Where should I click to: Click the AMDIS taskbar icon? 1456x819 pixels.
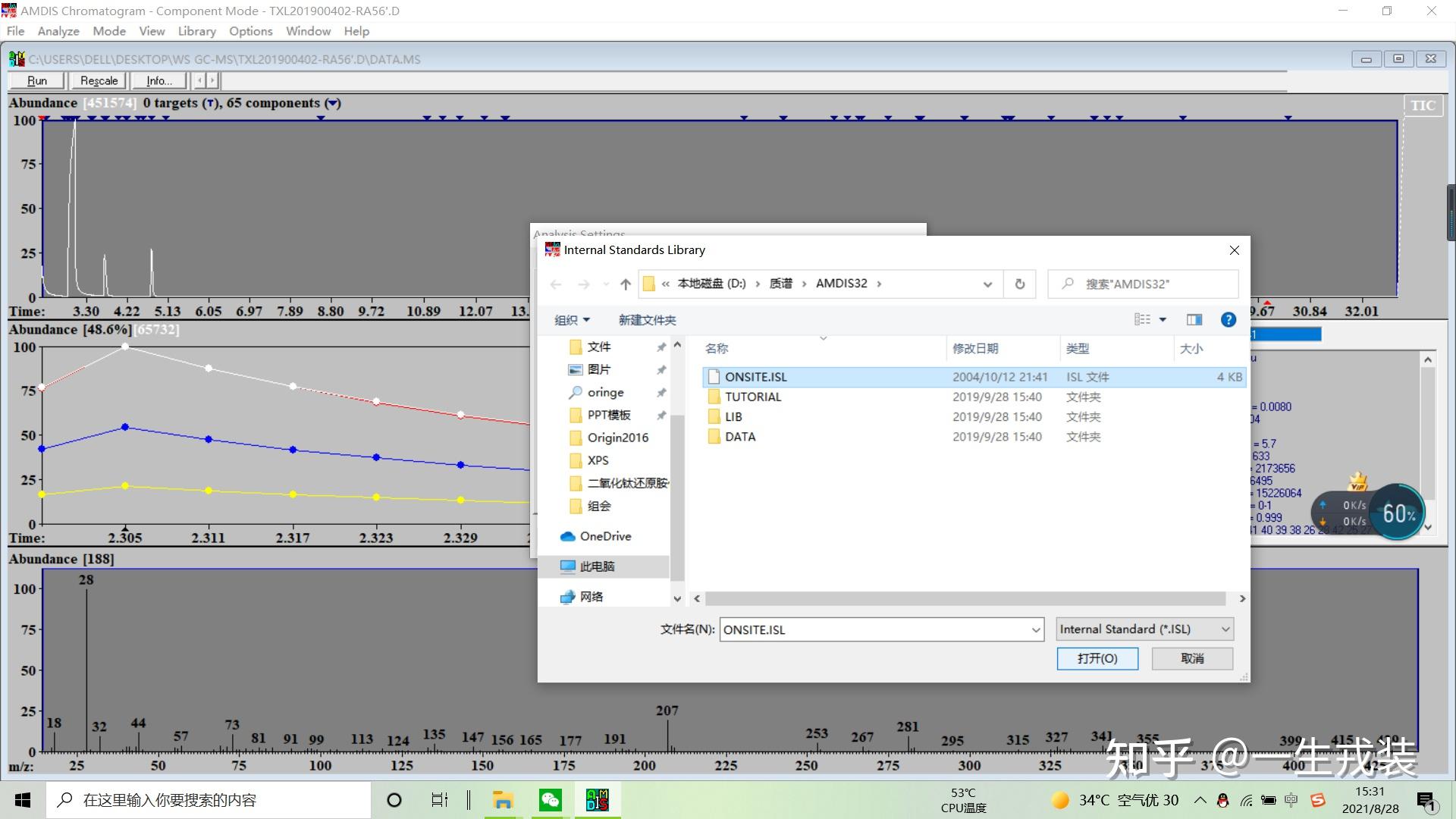[597, 800]
